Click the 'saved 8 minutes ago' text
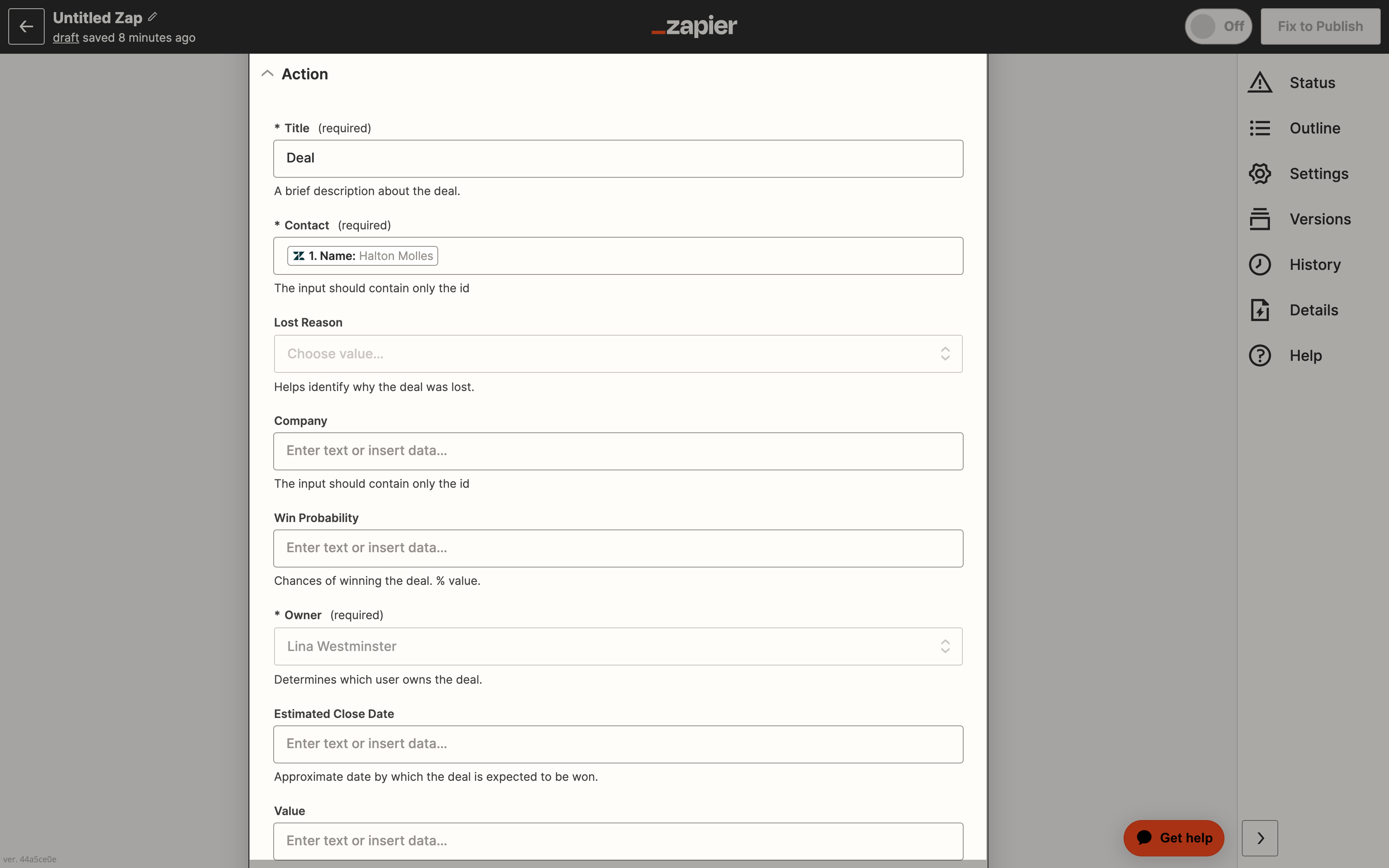This screenshot has height=868, width=1389. pos(139,38)
